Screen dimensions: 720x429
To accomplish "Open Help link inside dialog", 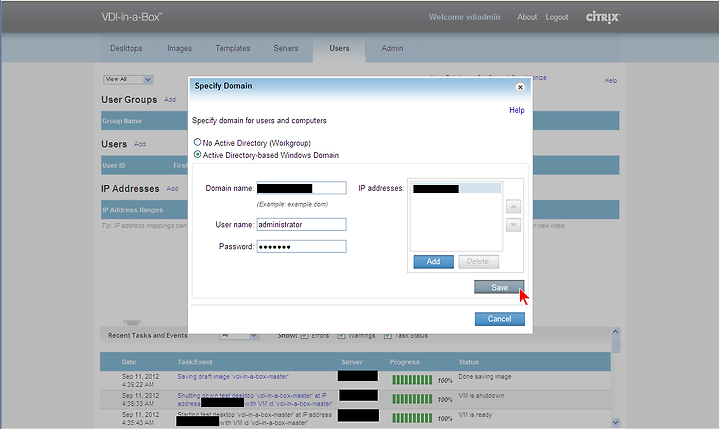I will coord(517,110).
